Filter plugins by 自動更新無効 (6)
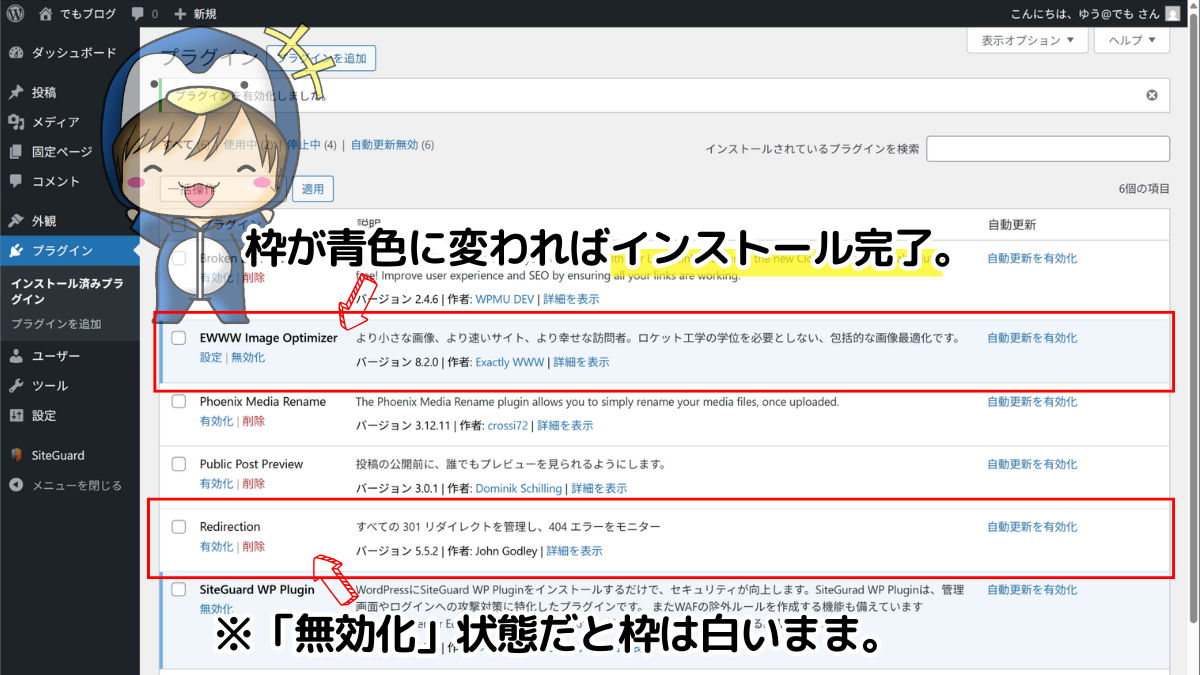This screenshot has width=1200, height=675. pyautogui.click(x=392, y=145)
